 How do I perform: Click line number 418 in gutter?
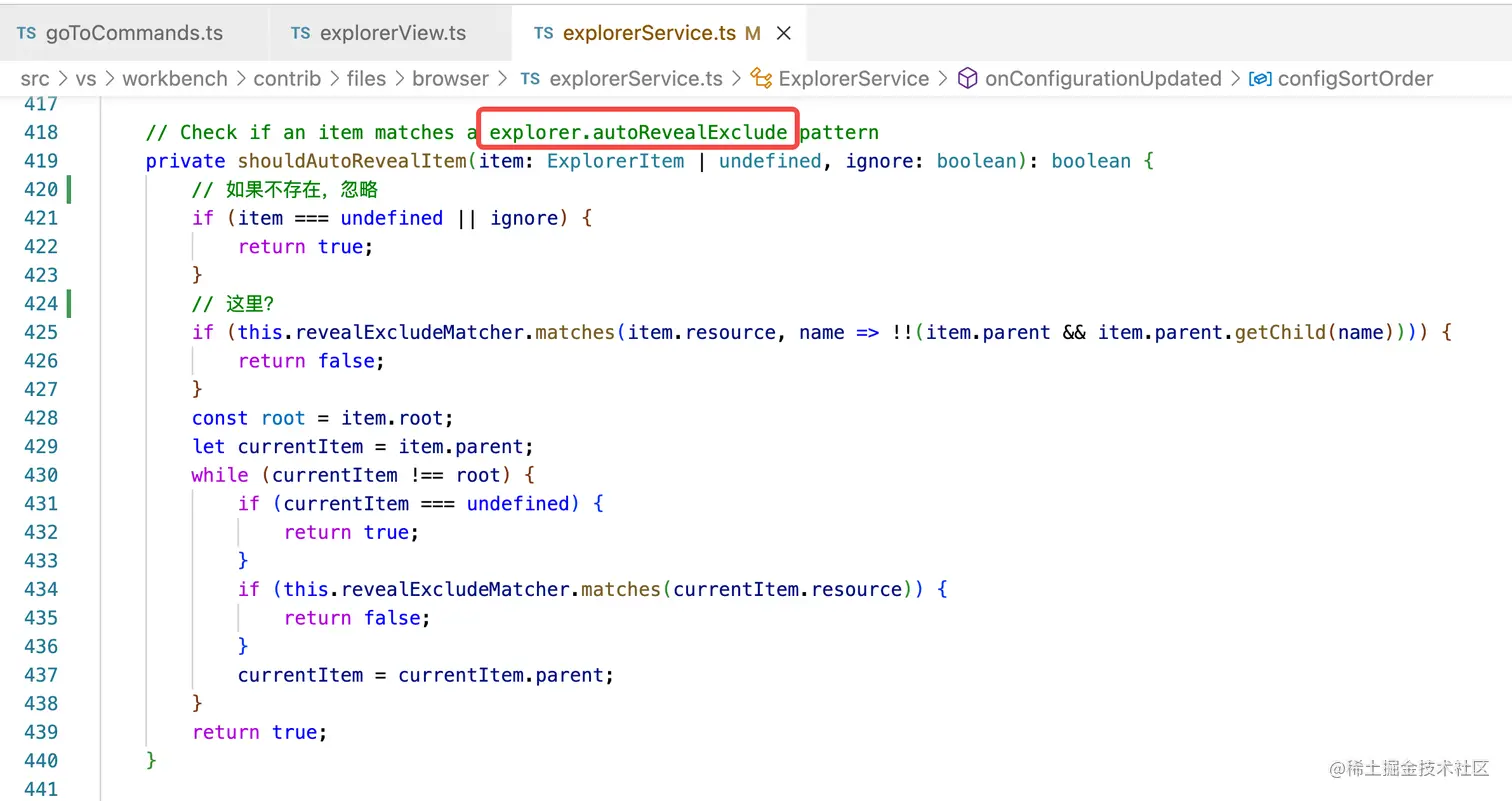point(40,132)
